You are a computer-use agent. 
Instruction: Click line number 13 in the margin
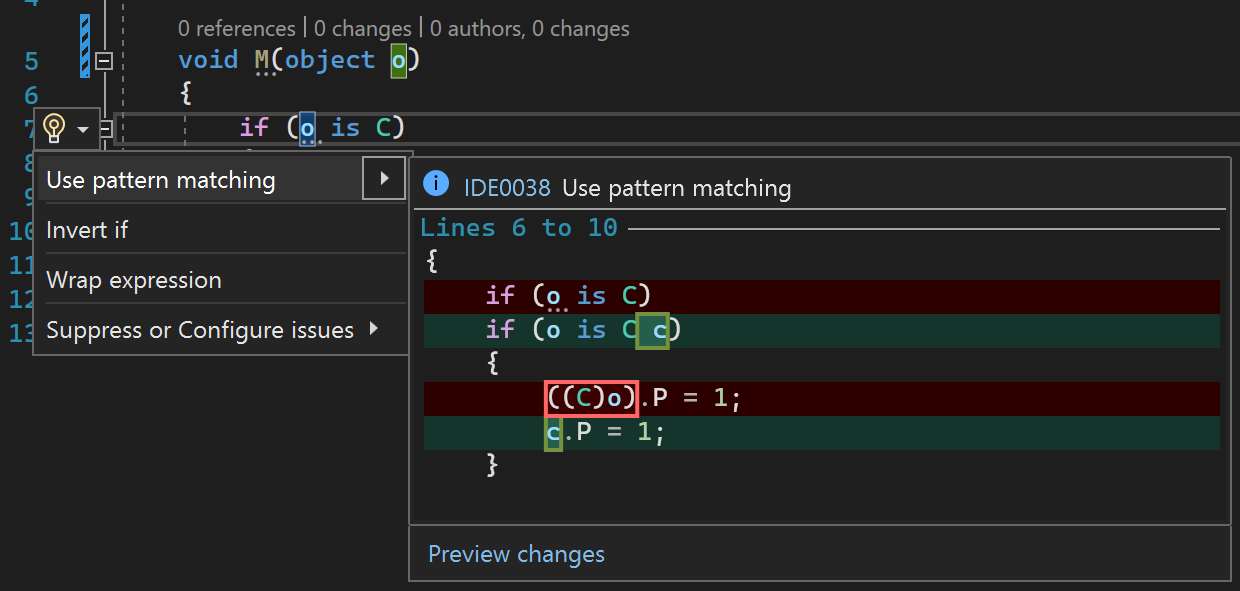[x=21, y=332]
